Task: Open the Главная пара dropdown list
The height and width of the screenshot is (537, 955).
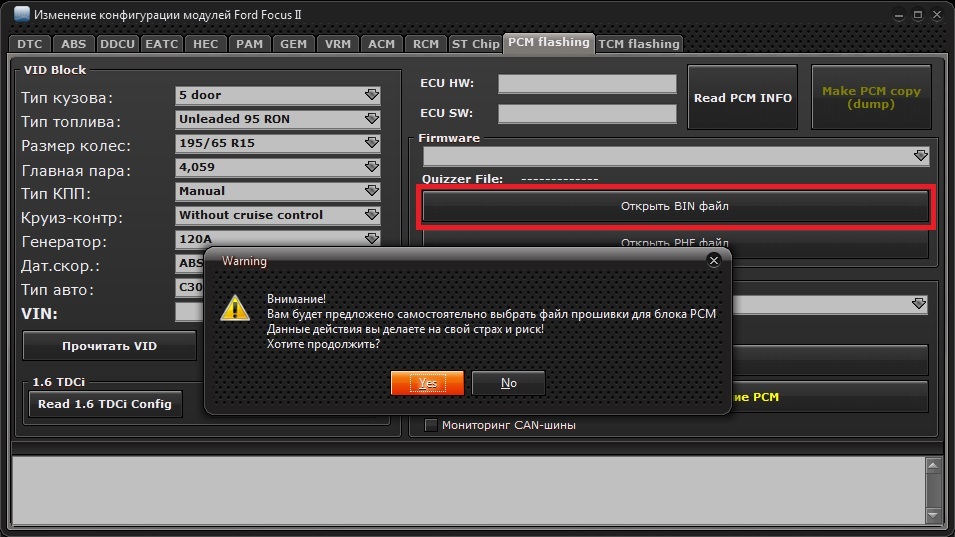Action: (x=372, y=167)
